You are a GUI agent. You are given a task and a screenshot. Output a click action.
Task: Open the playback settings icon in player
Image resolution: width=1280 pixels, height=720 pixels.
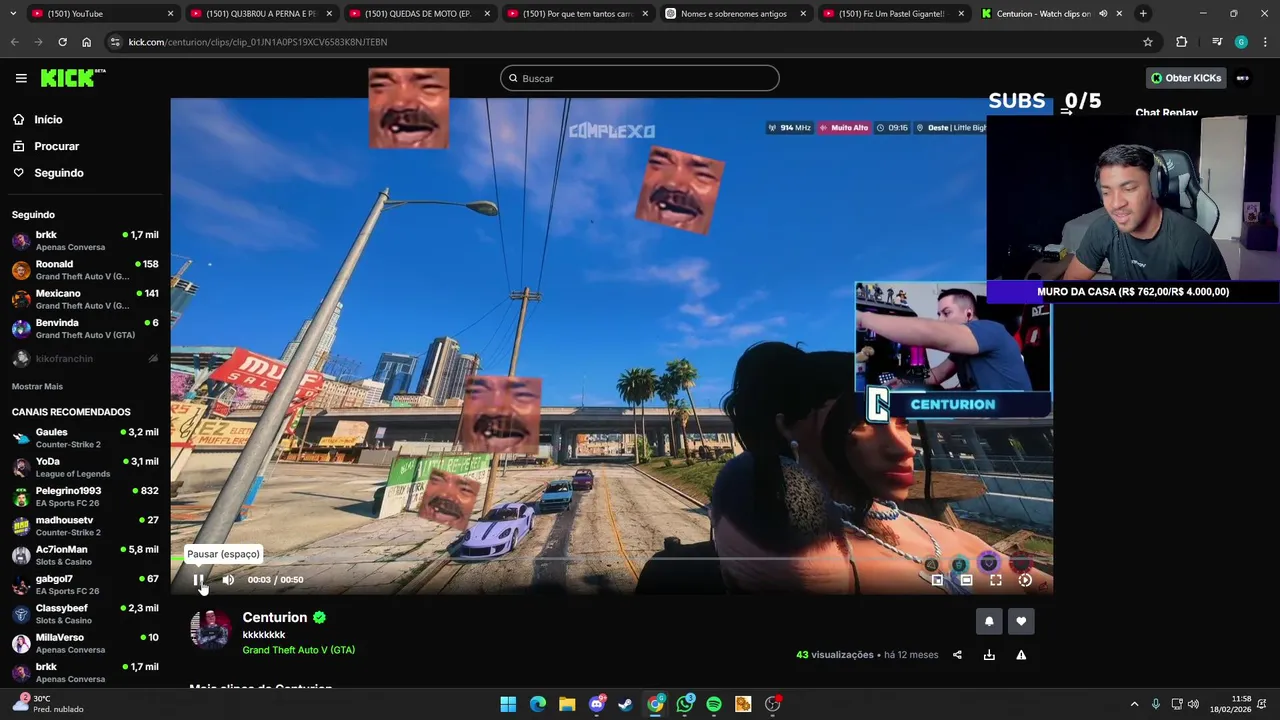(x=1025, y=579)
